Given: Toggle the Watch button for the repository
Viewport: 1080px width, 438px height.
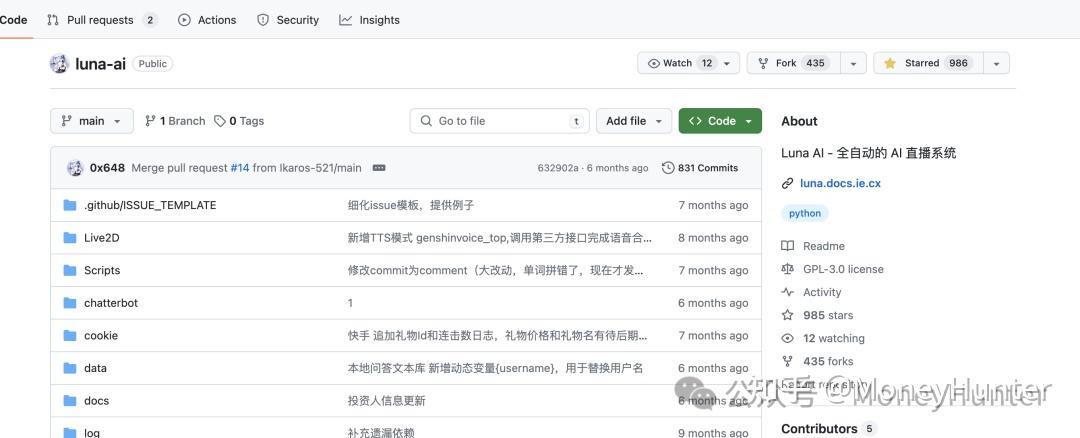Looking at the screenshot, I should tap(680, 63).
